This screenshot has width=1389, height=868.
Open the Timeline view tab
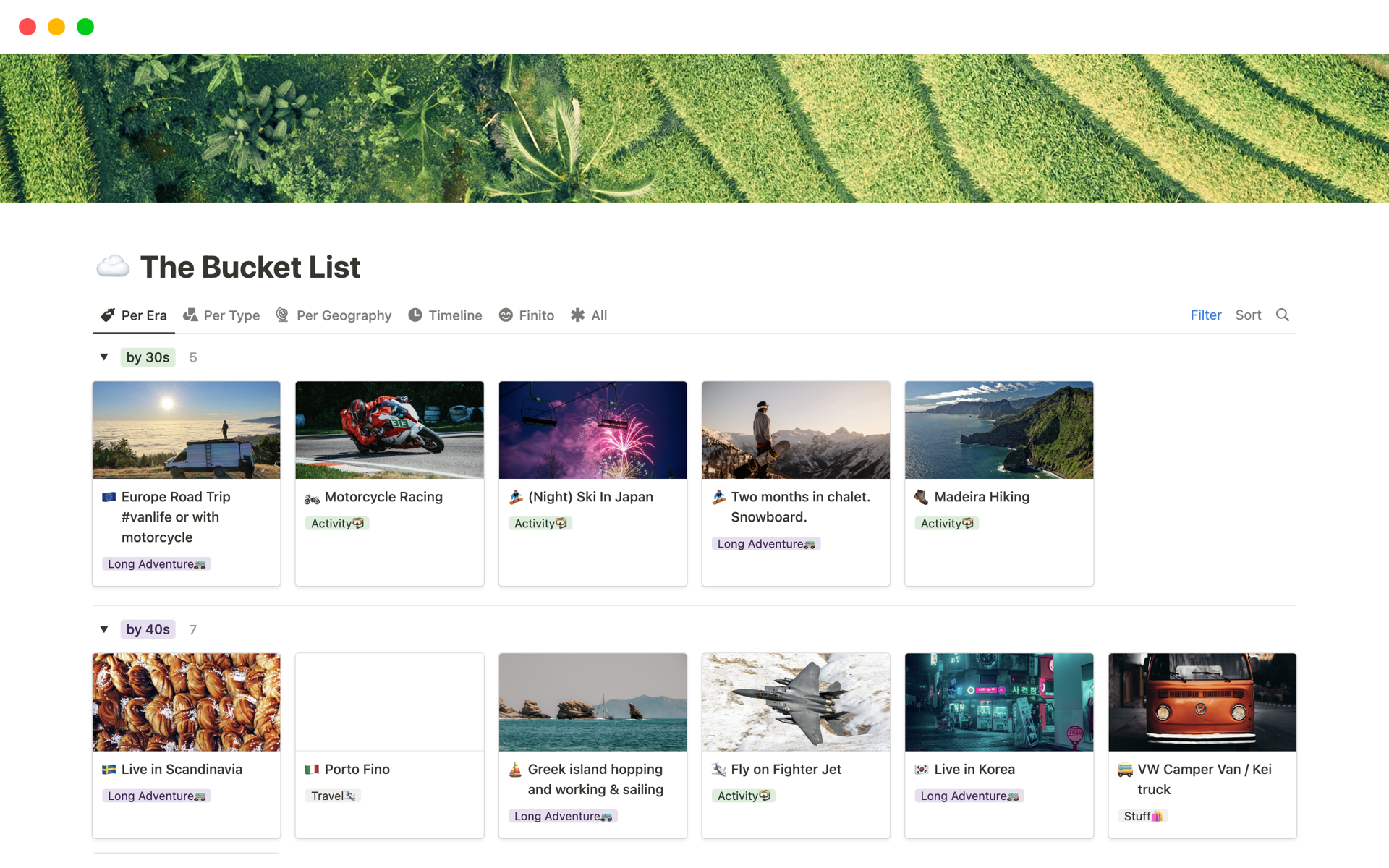point(446,315)
